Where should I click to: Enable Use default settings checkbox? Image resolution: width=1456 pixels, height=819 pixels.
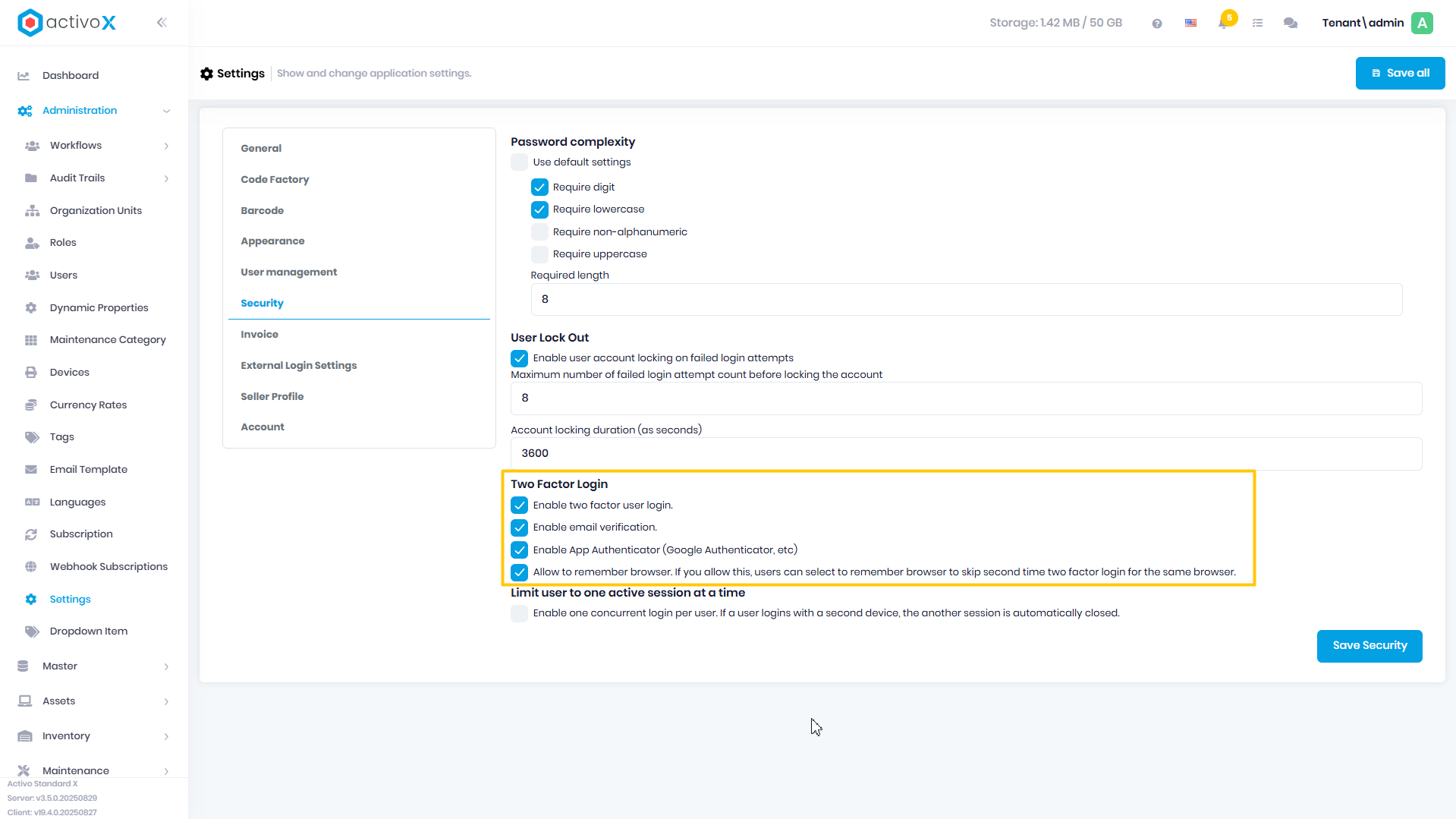(519, 162)
